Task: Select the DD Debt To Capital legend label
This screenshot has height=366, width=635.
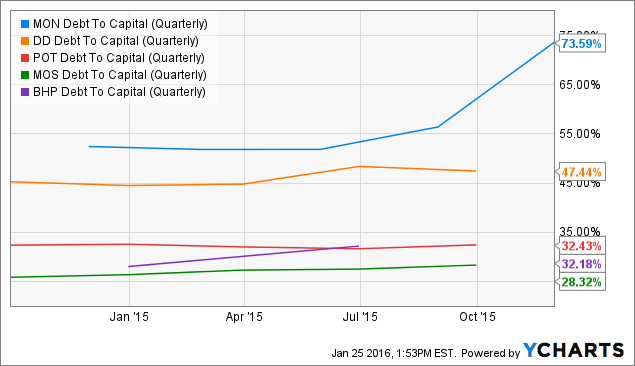Action: pyautogui.click(x=116, y=41)
